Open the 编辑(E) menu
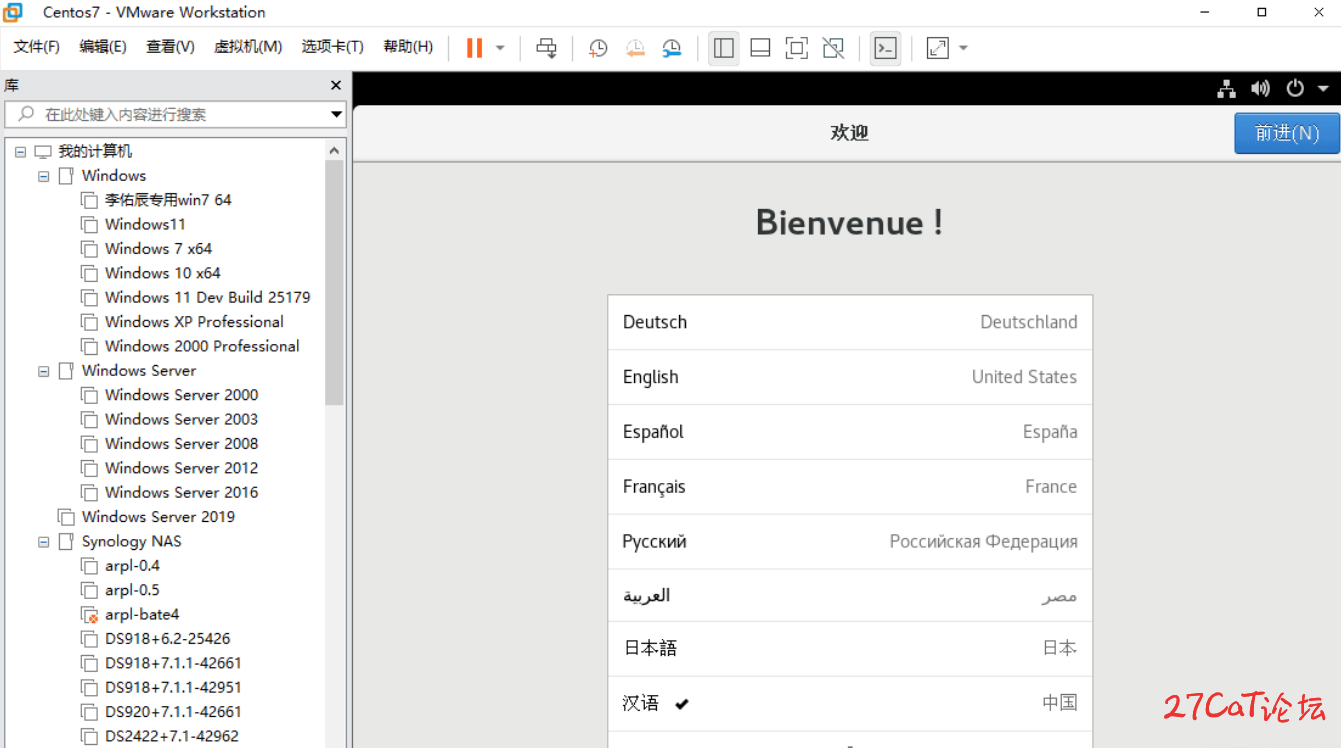The image size is (1341, 748). (103, 47)
